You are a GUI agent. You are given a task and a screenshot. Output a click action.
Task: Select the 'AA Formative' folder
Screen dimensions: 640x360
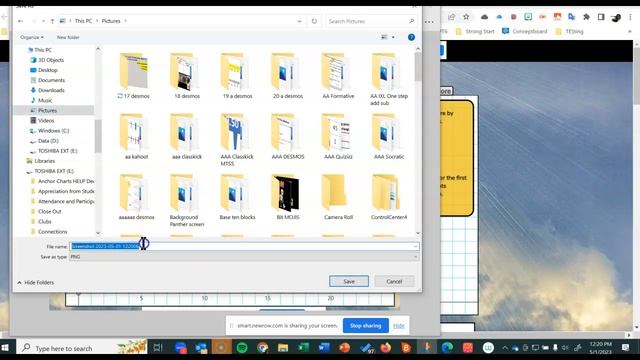(338, 76)
